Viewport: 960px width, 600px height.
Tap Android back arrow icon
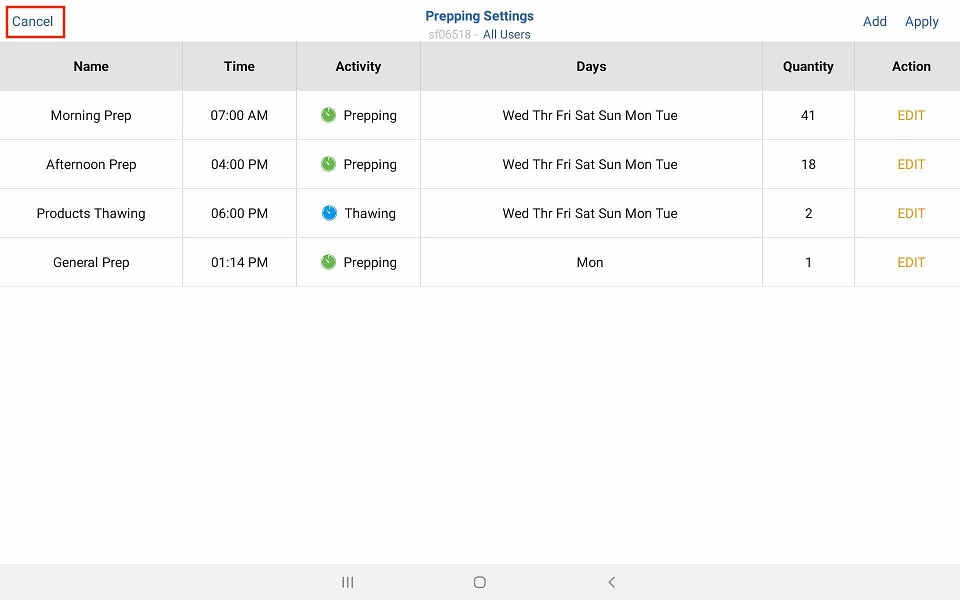(611, 582)
